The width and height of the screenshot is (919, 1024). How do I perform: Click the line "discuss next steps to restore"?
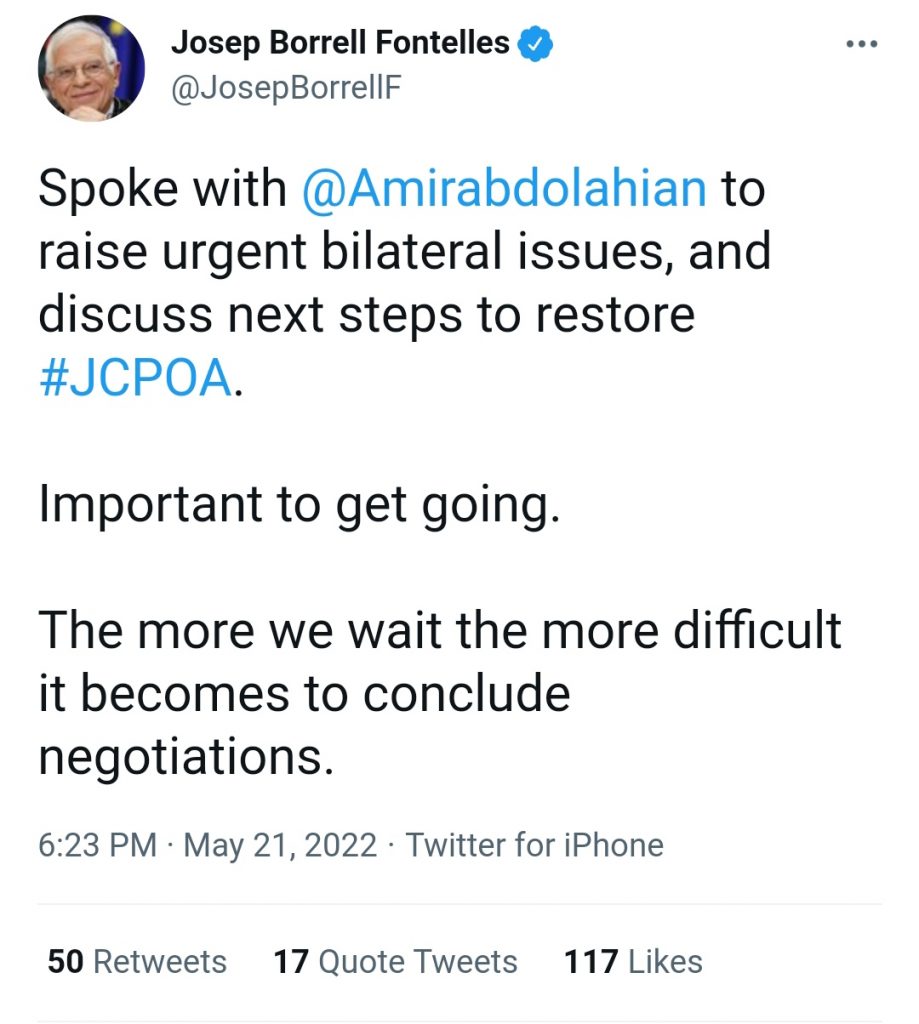[x=366, y=316]
